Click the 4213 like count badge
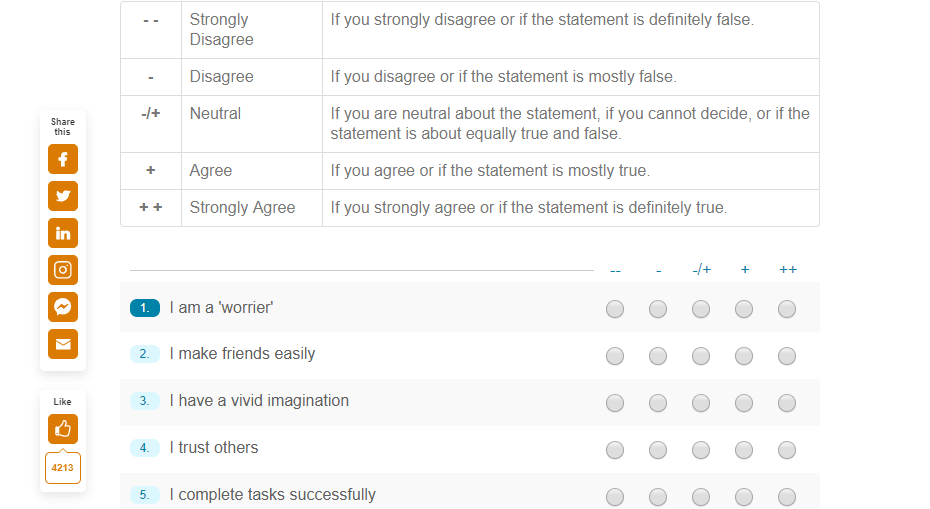The width and height of the screenshot is (930, 509). click(x=62, y=467)
